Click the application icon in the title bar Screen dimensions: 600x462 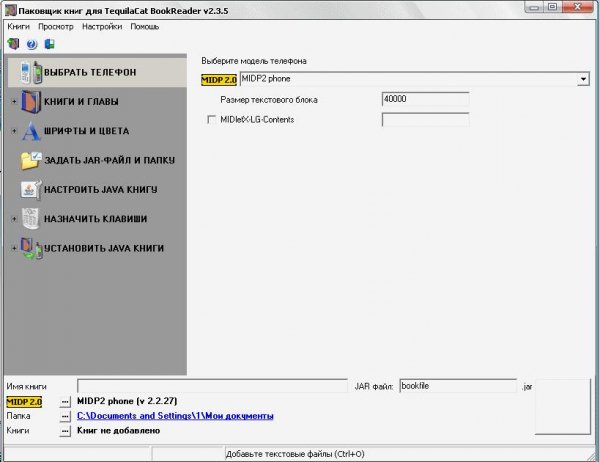[10, 10]
